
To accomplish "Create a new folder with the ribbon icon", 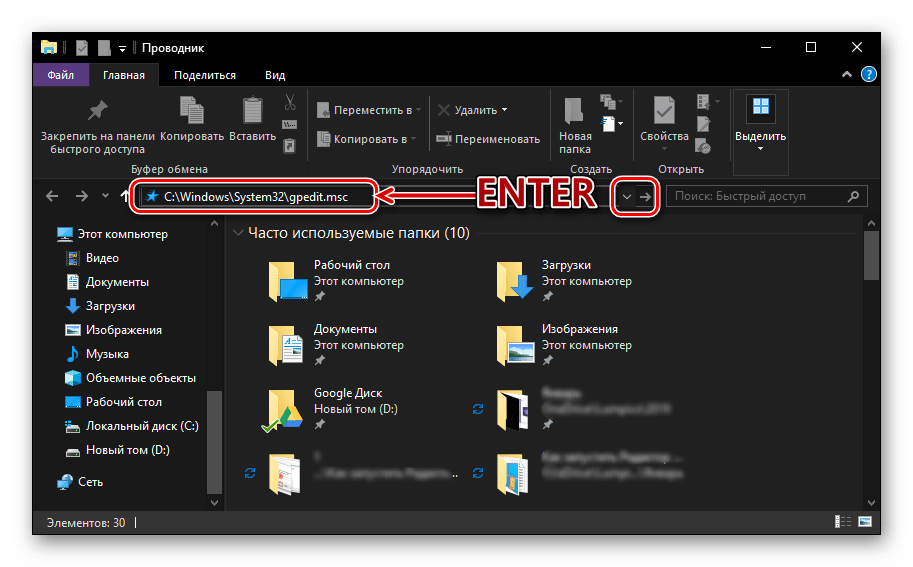I will 575,110.
